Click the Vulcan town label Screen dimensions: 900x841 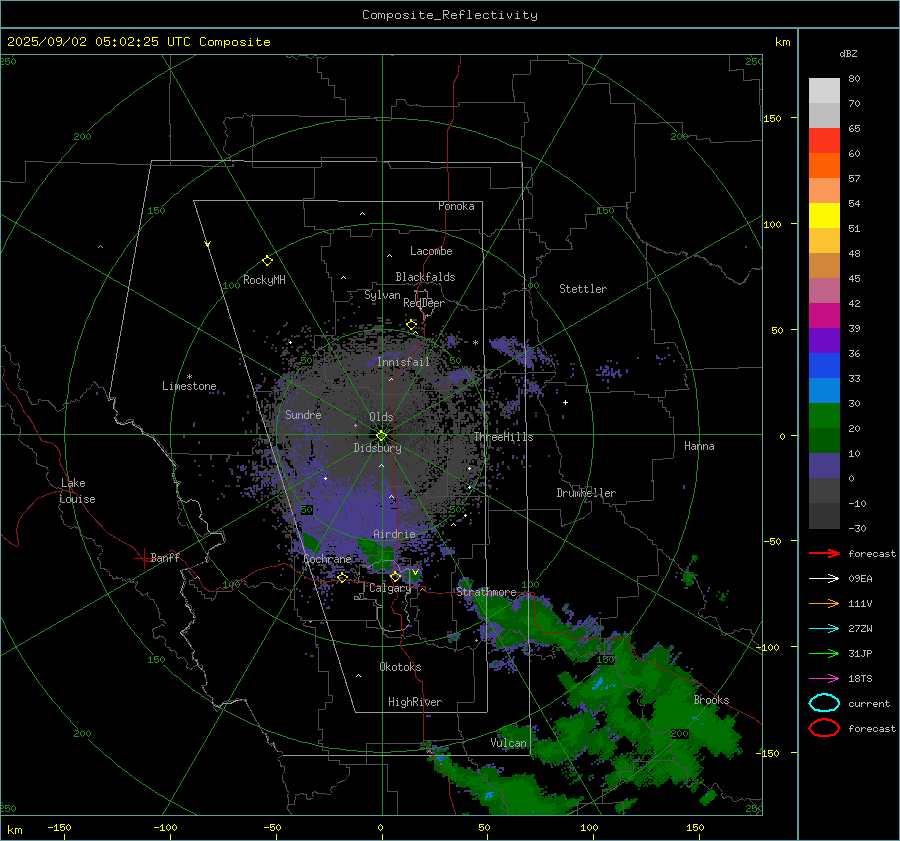[509, 743]
